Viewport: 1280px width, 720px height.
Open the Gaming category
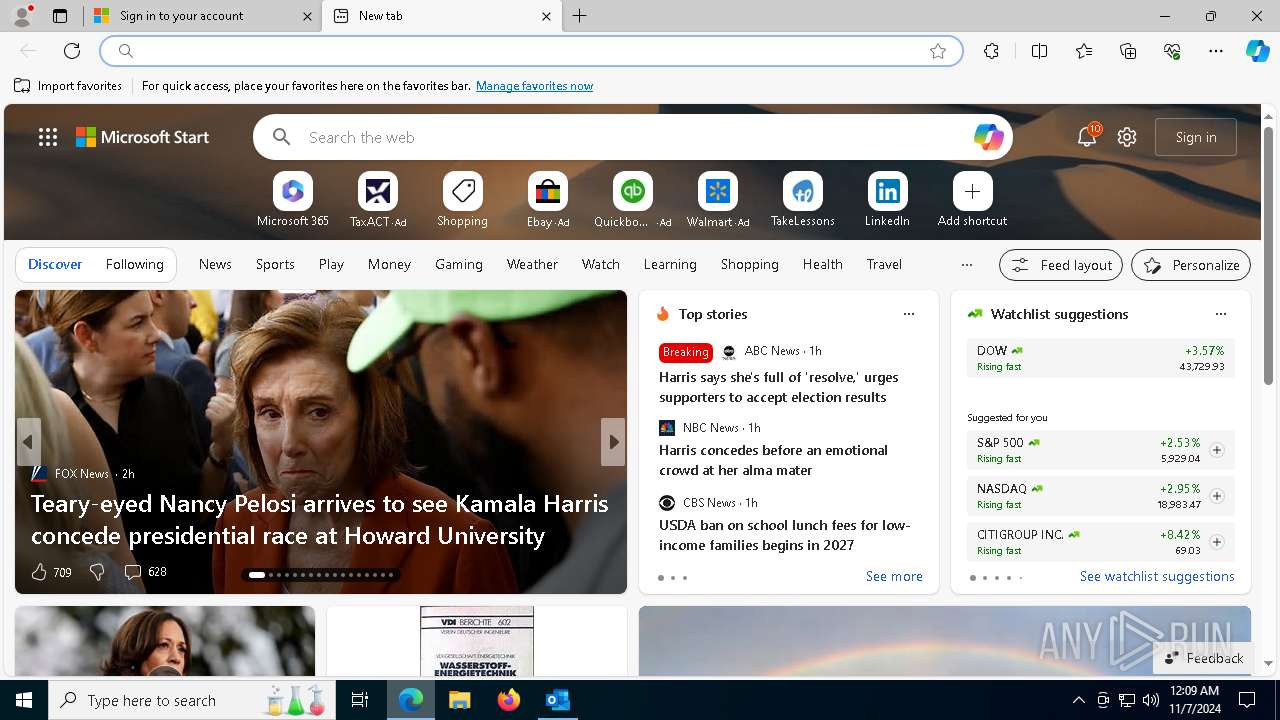pyautogui.click(x=459, y=264)
